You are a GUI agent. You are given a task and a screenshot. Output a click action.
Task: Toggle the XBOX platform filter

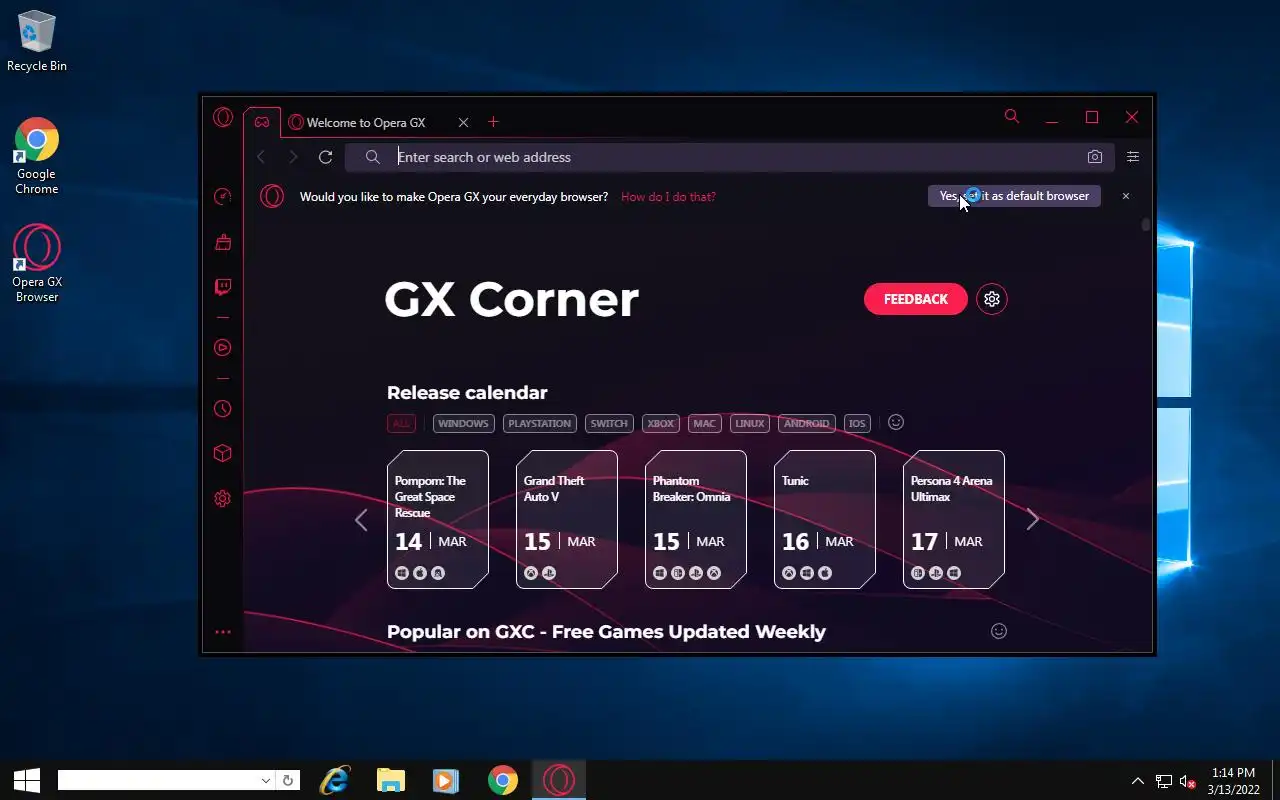661,423
